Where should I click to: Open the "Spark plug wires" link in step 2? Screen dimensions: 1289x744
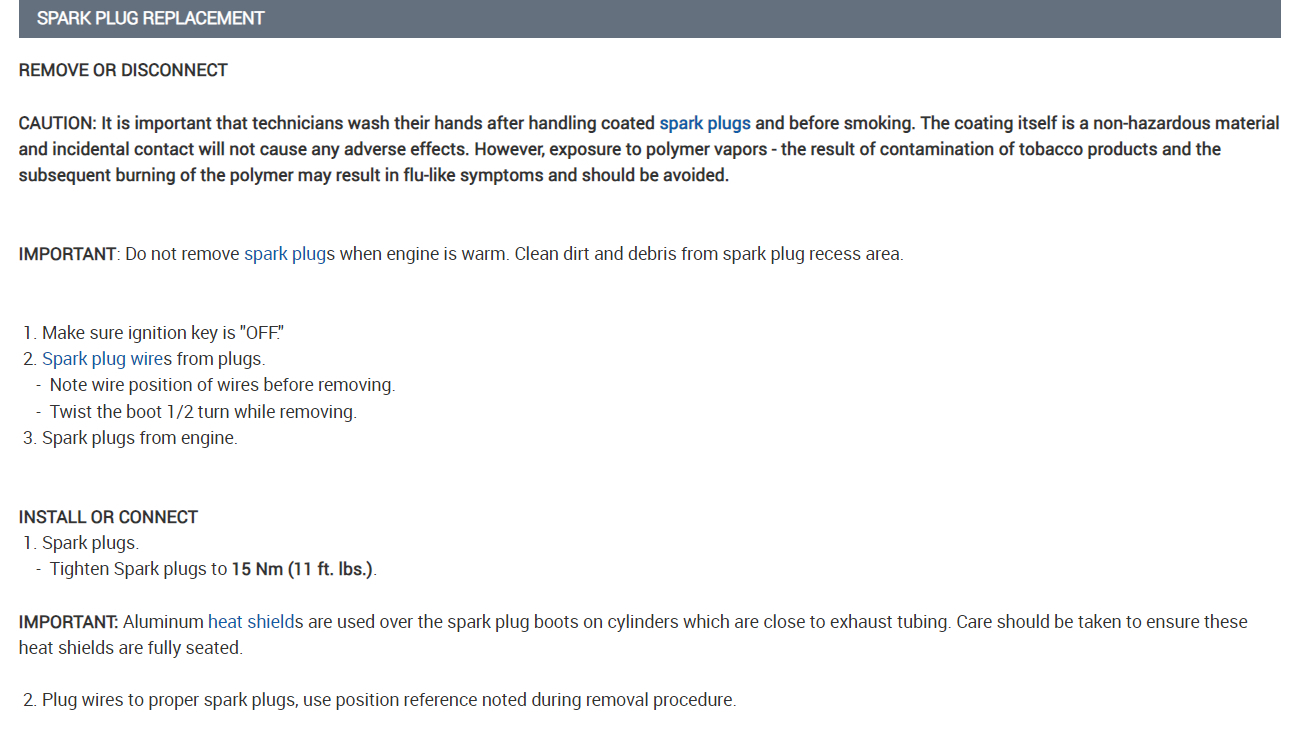[107, 358]
